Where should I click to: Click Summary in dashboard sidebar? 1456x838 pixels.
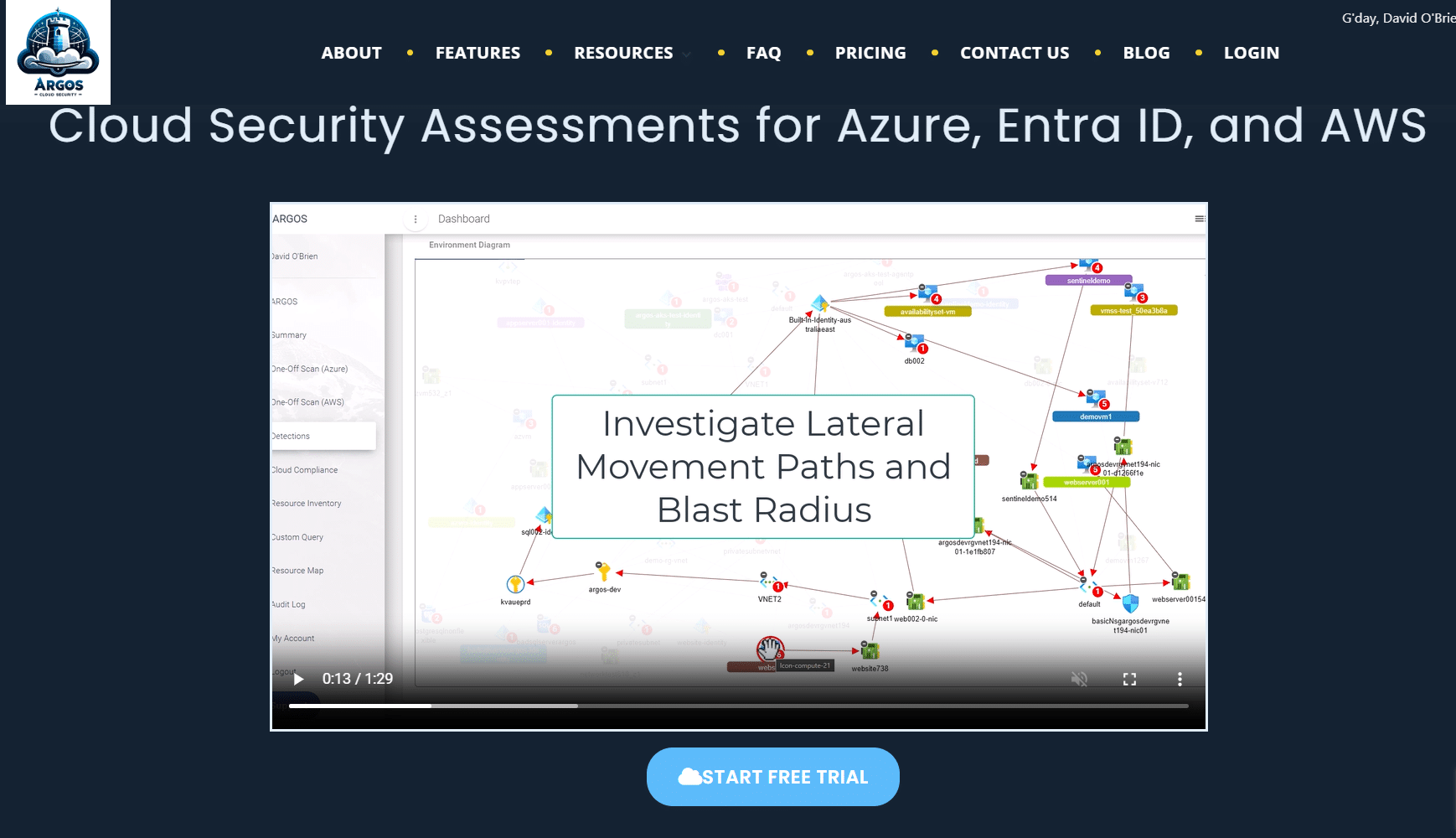pos(289,335)
